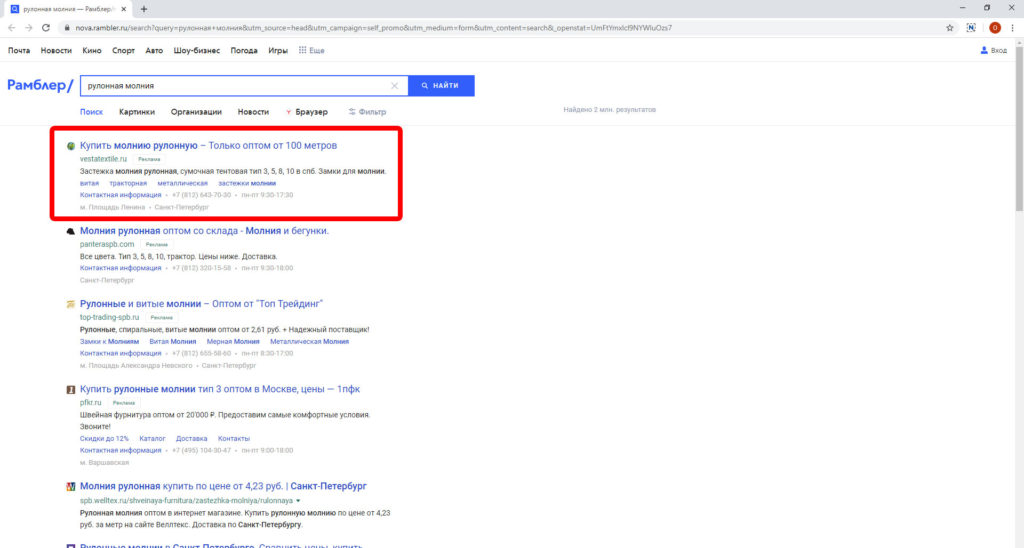Switch to the Организации search tab
The image size is (1024, 548).
point(196,112)
